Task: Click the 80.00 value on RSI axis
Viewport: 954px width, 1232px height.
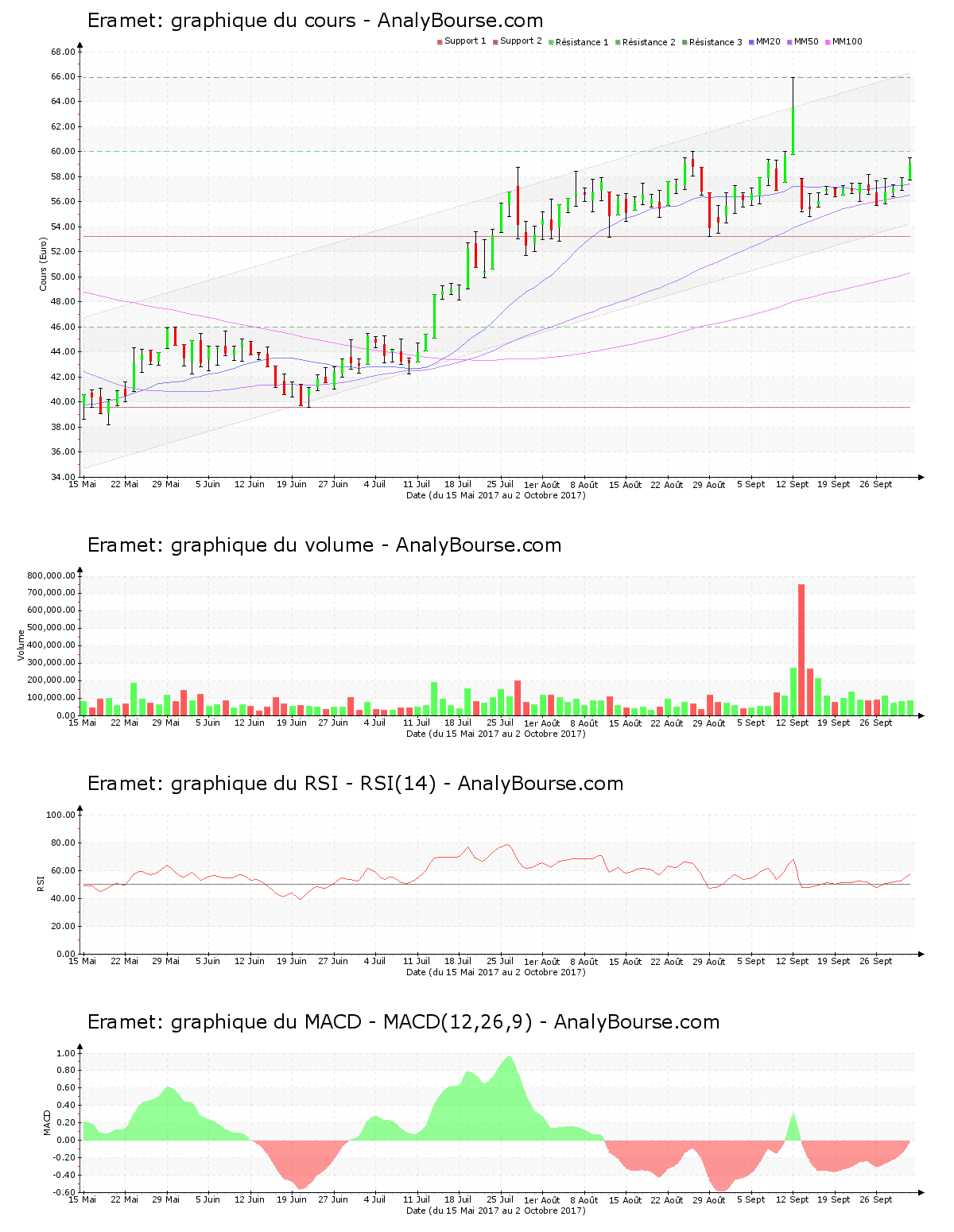Action: point(63,843)
